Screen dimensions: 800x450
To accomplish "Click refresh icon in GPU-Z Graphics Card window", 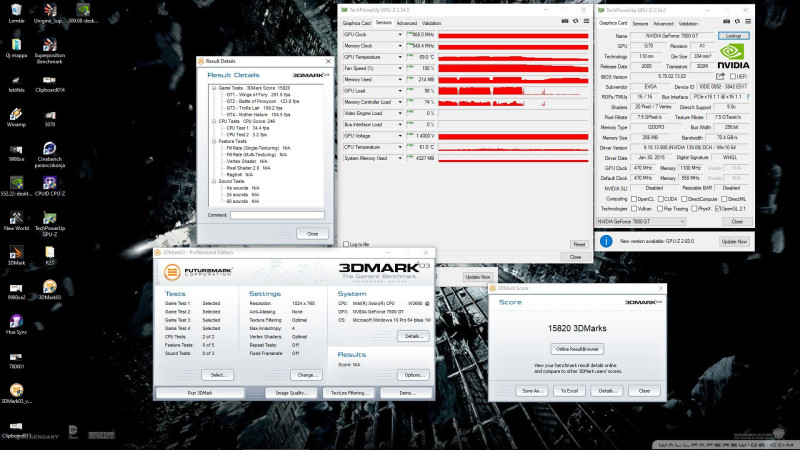I will [x=737, y=21].
